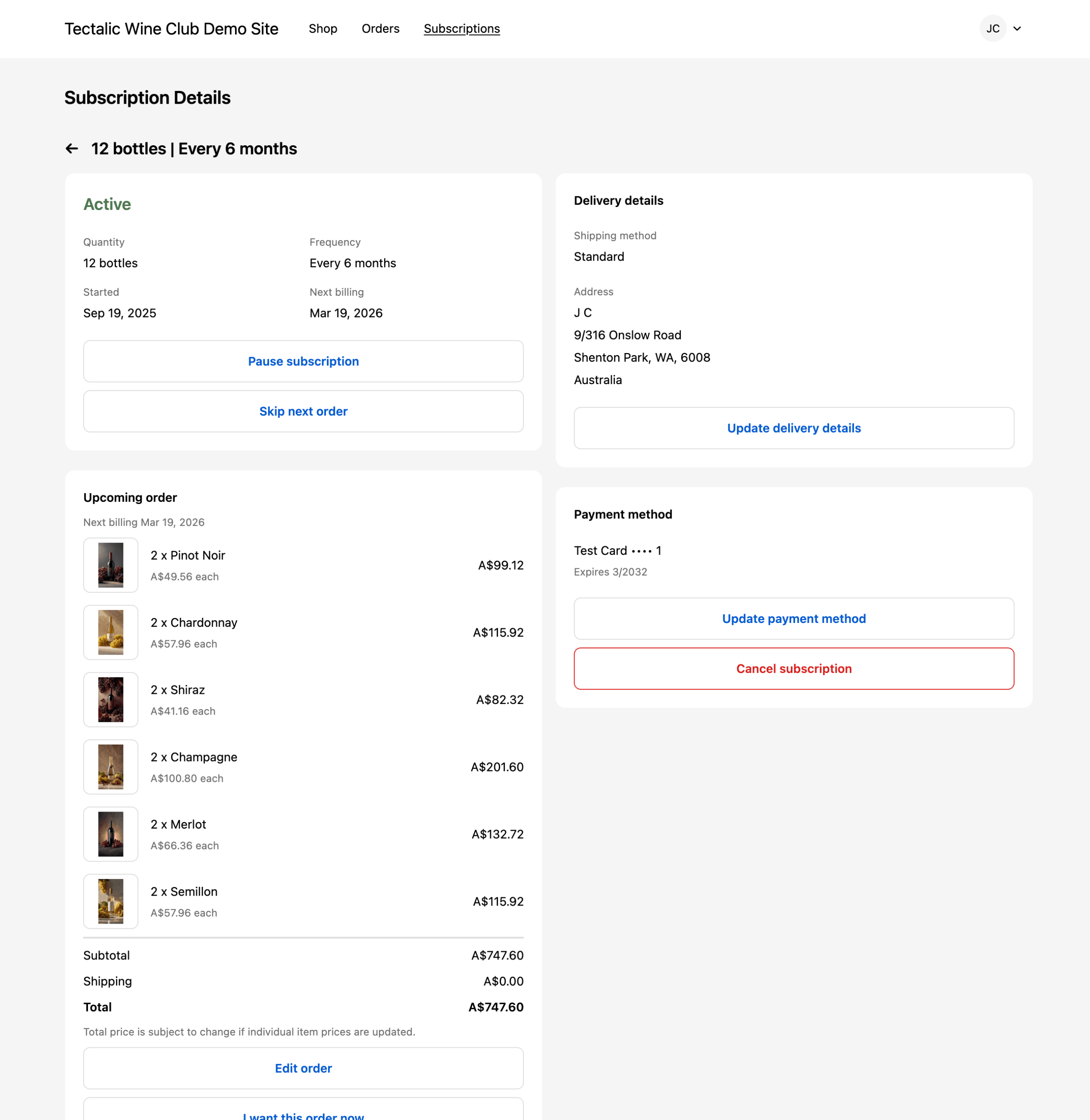
Task: Click the Merlot bottle image
Action: point(111,834)
